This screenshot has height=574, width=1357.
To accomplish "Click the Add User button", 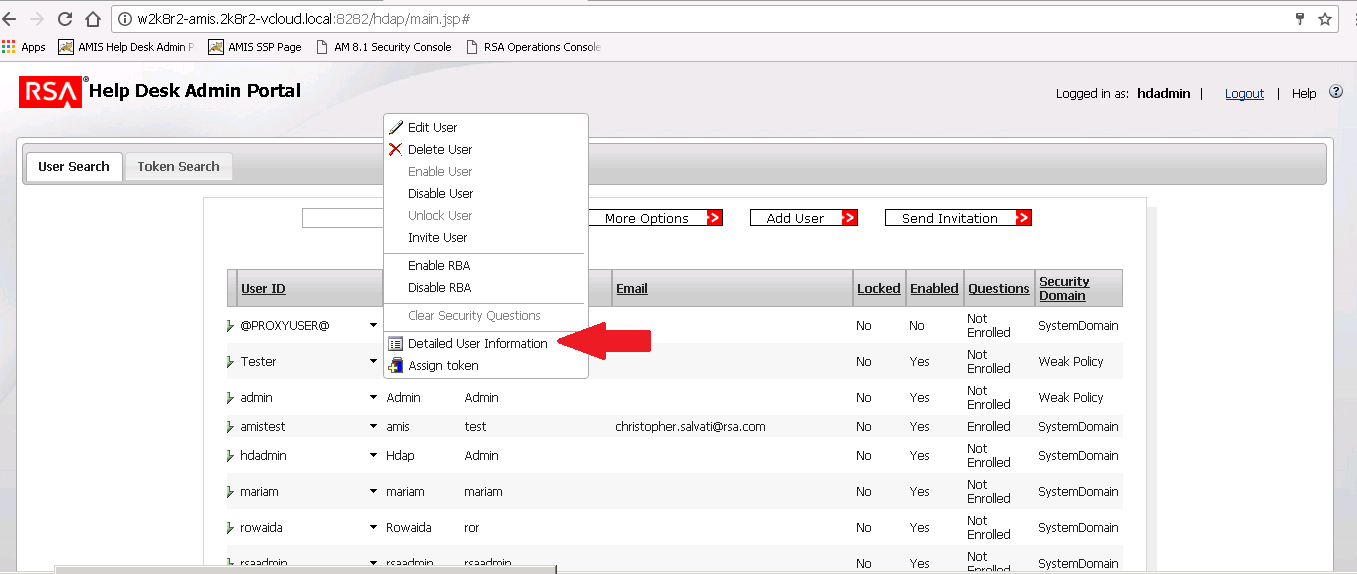I will click(804, 218).
